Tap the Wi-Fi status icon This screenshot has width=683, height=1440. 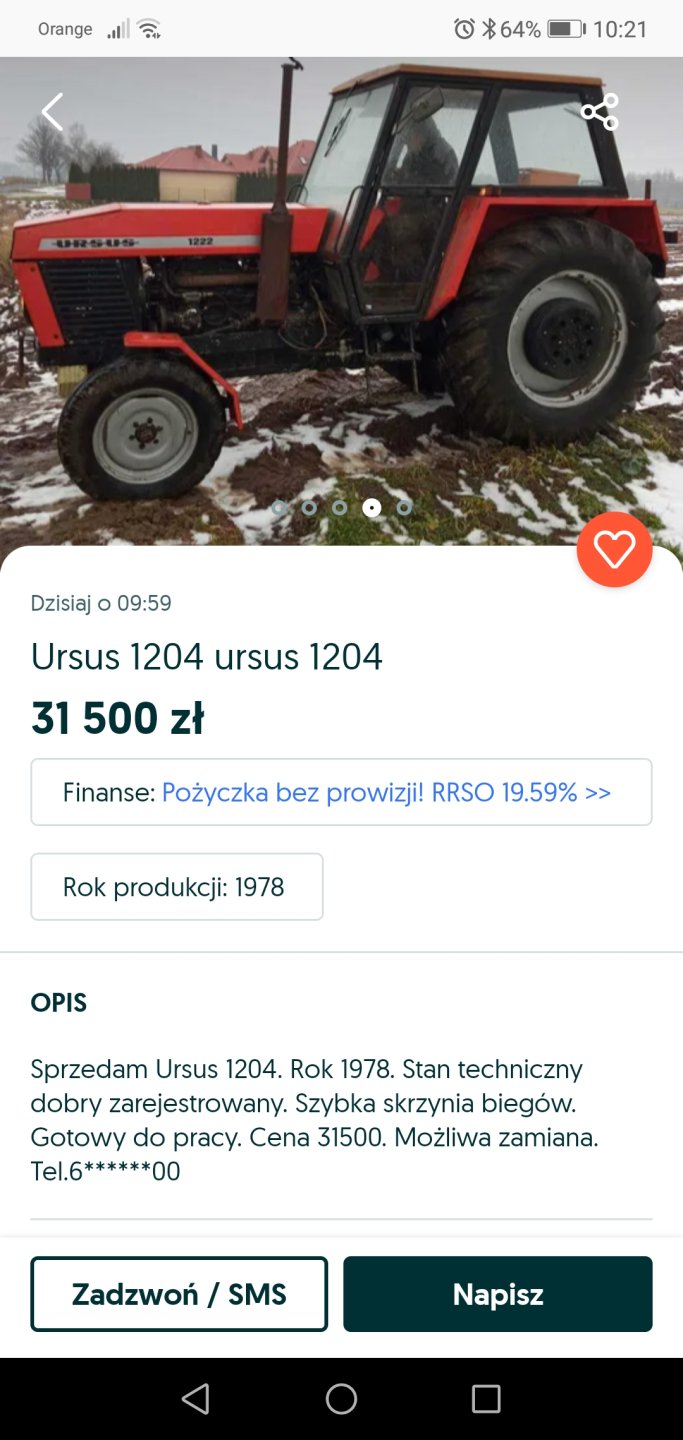[x=150, y=29]
